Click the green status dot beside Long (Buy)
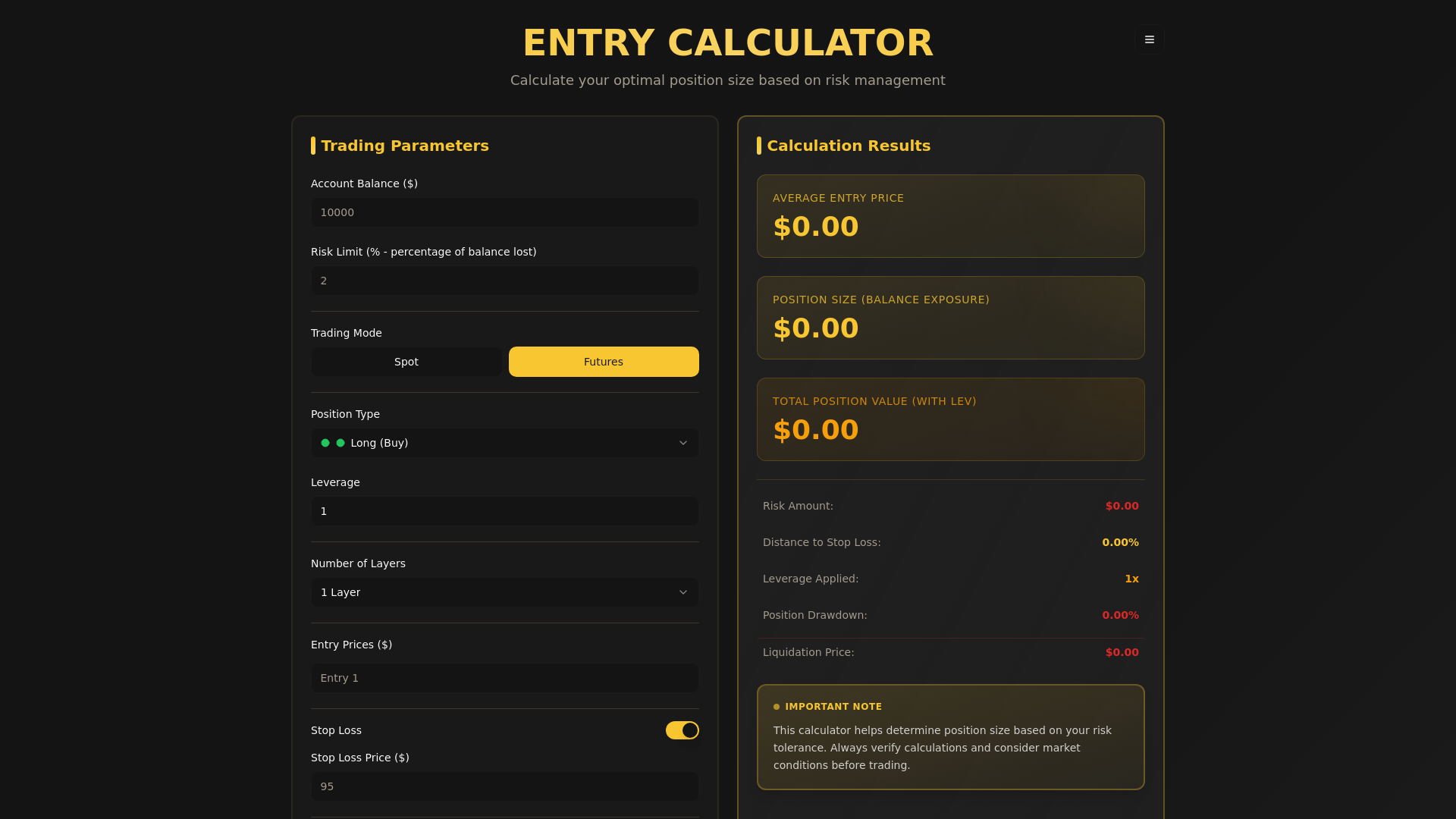 pyautogui.click(x=325, y=443)
